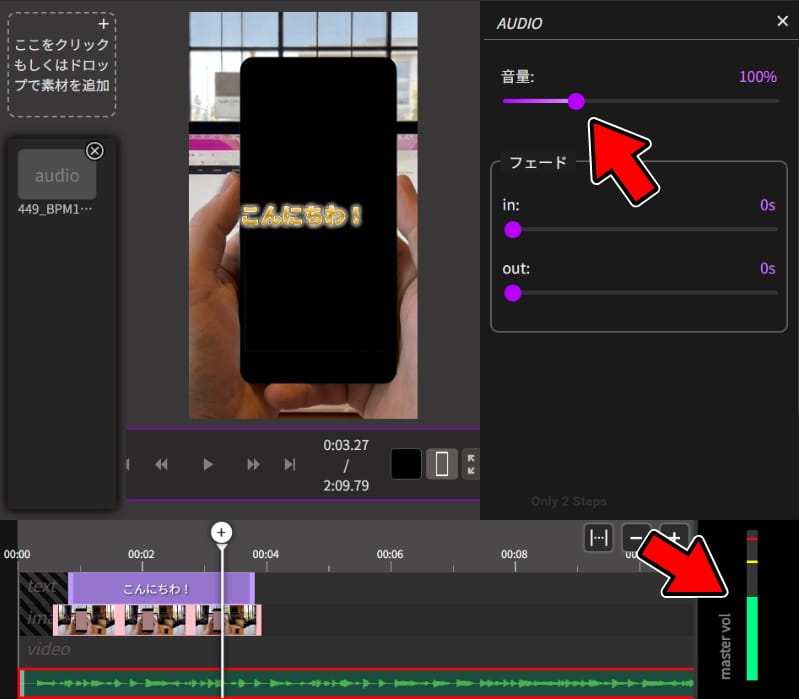Click the こんにちわ！ text overlay in preview
The image size is (799, 699).
pyautogui.click(x=301, y=215)
